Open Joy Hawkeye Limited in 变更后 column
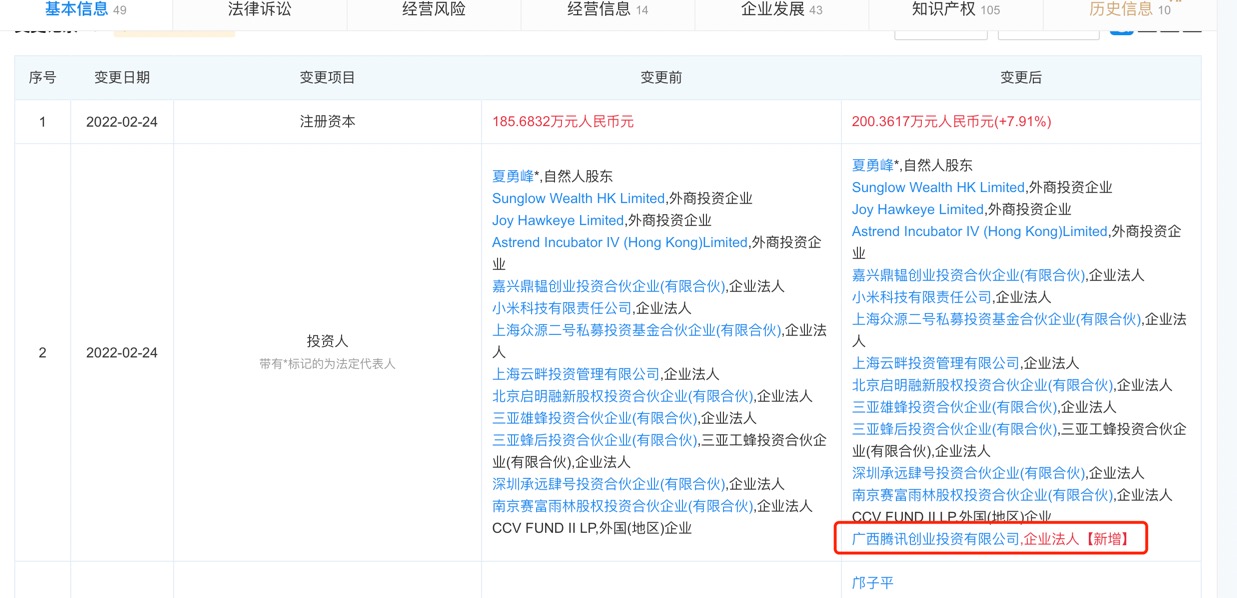Viewport: 1237px width, 598px height. tap(918, 209)
